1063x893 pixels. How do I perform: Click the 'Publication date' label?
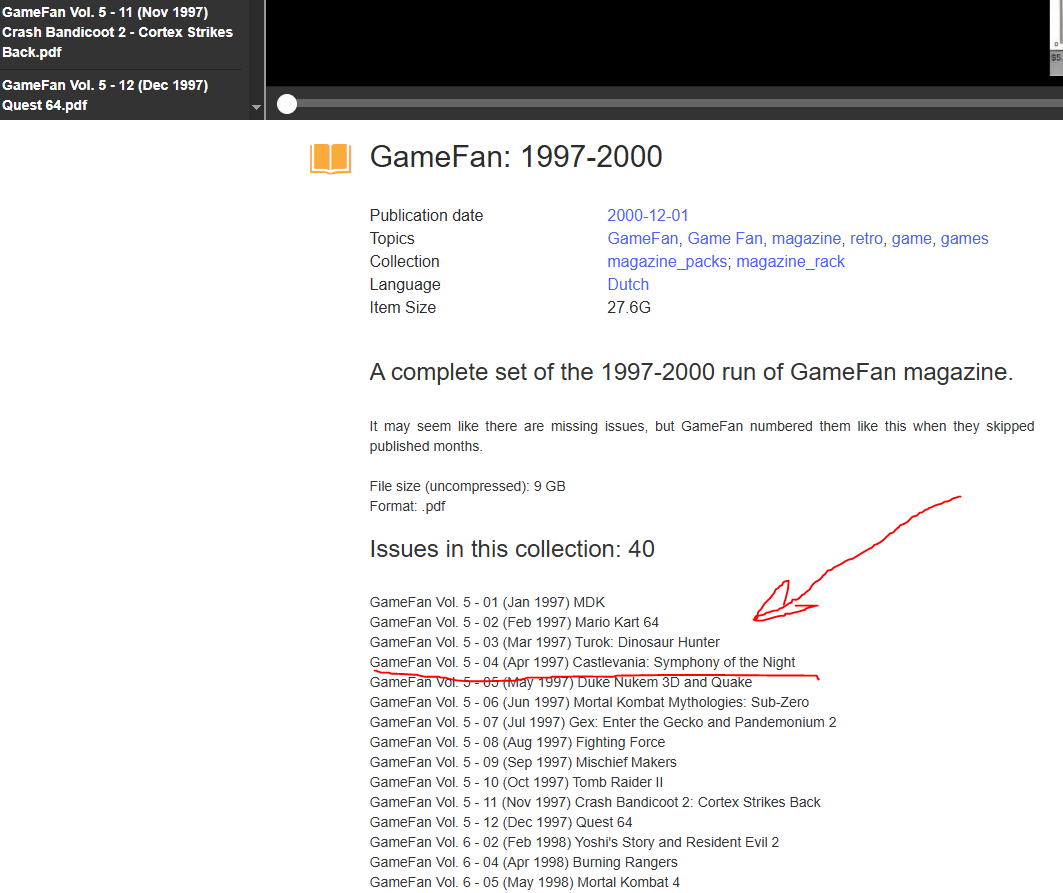coord(426,216)
